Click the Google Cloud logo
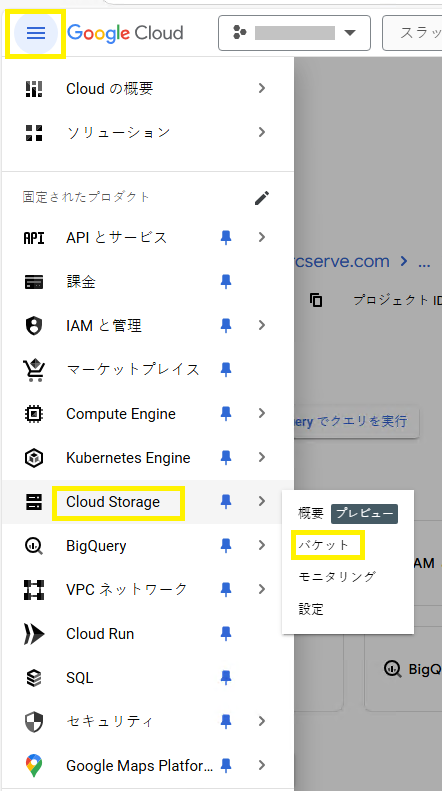This screenshot has height=791, width=442. (125, 33)
